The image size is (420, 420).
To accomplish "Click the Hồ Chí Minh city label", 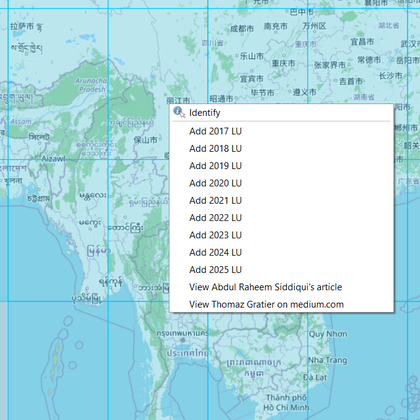I will click(x=286, y=403).
